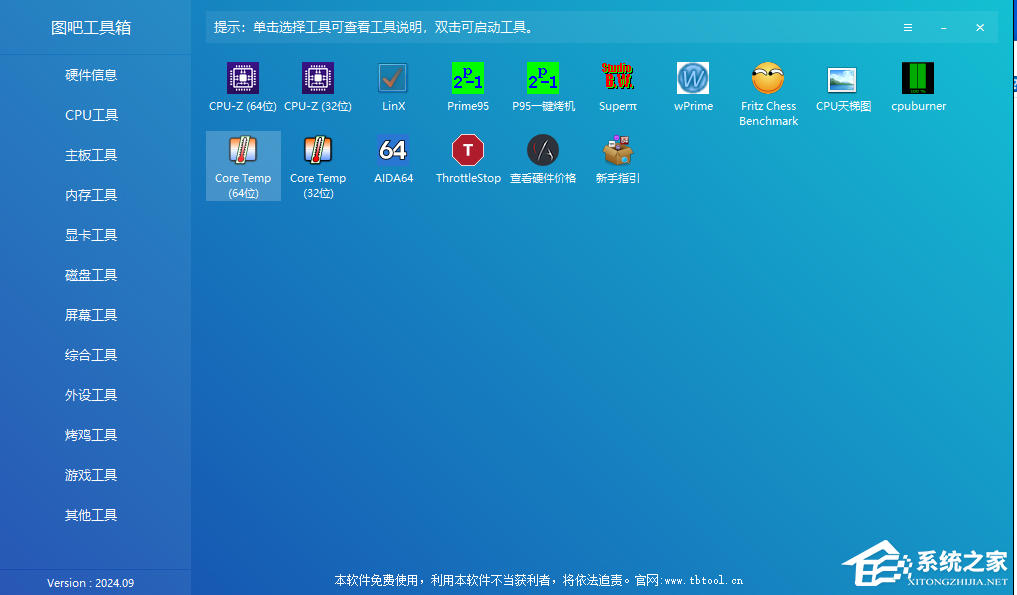Screen dimensions: 1017x595
Task: Select the cpuburner tool icon
Action: click(918, 79)
